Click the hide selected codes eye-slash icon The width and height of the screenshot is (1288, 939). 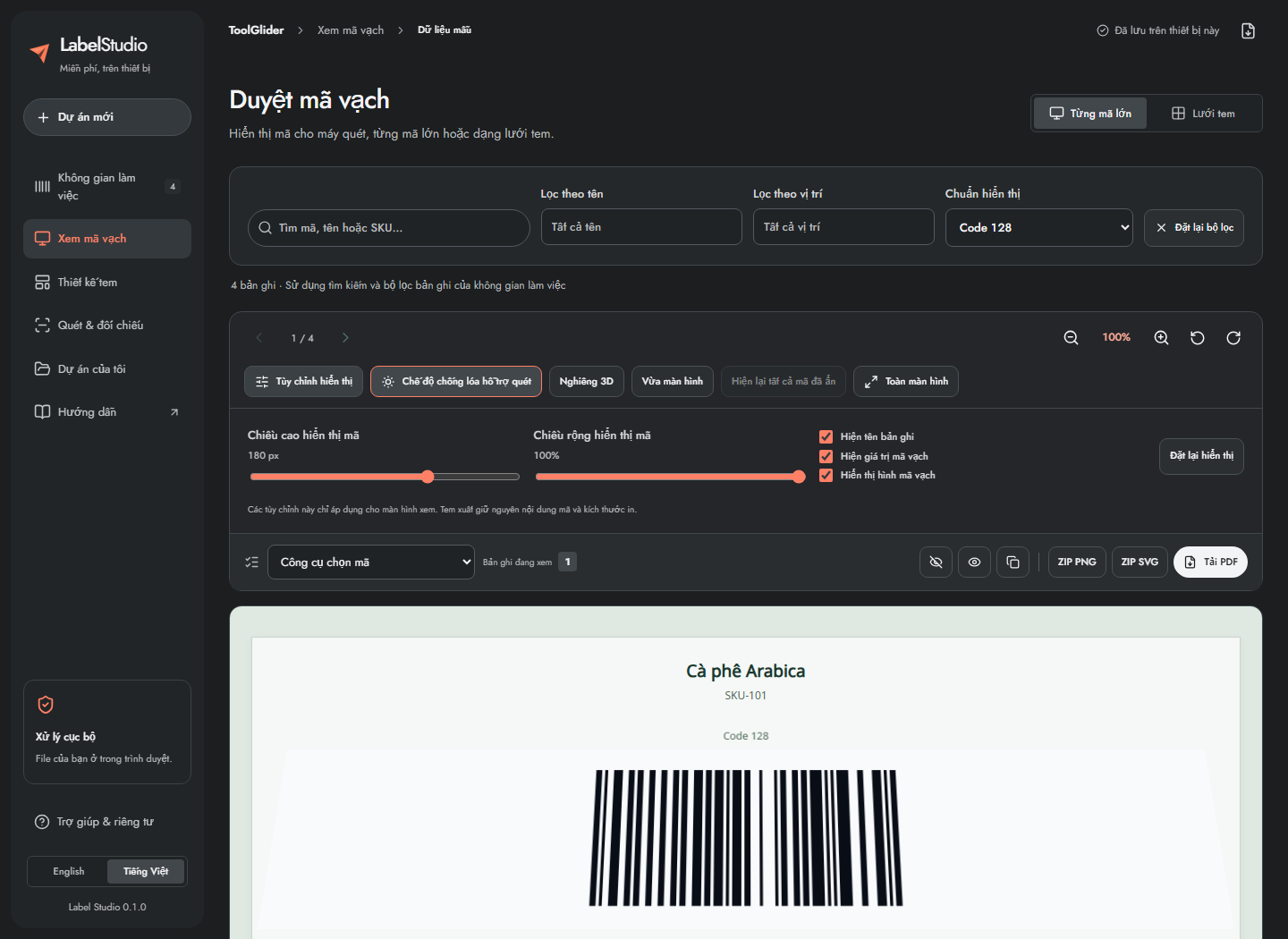(x=936, y=562)
